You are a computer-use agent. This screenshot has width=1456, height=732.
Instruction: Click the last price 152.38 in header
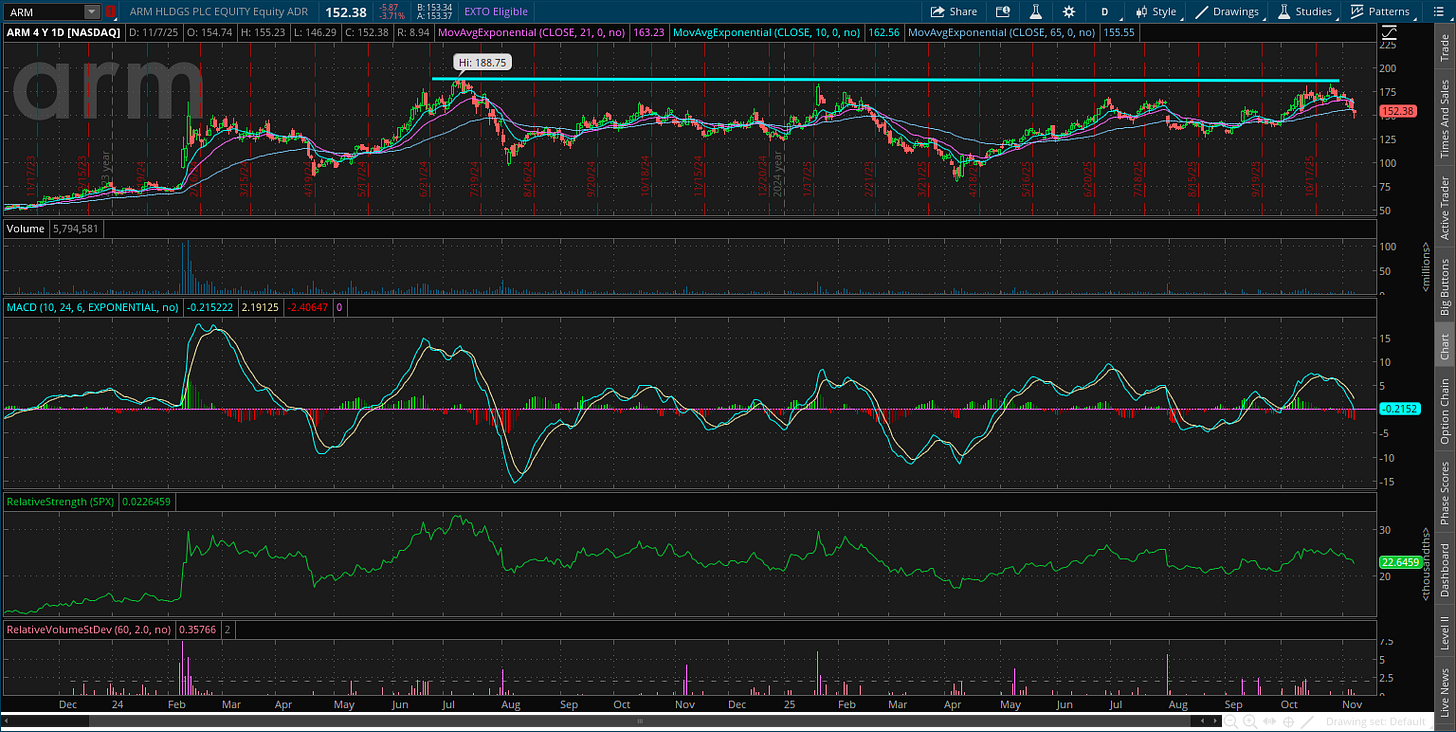coord(345,12)
